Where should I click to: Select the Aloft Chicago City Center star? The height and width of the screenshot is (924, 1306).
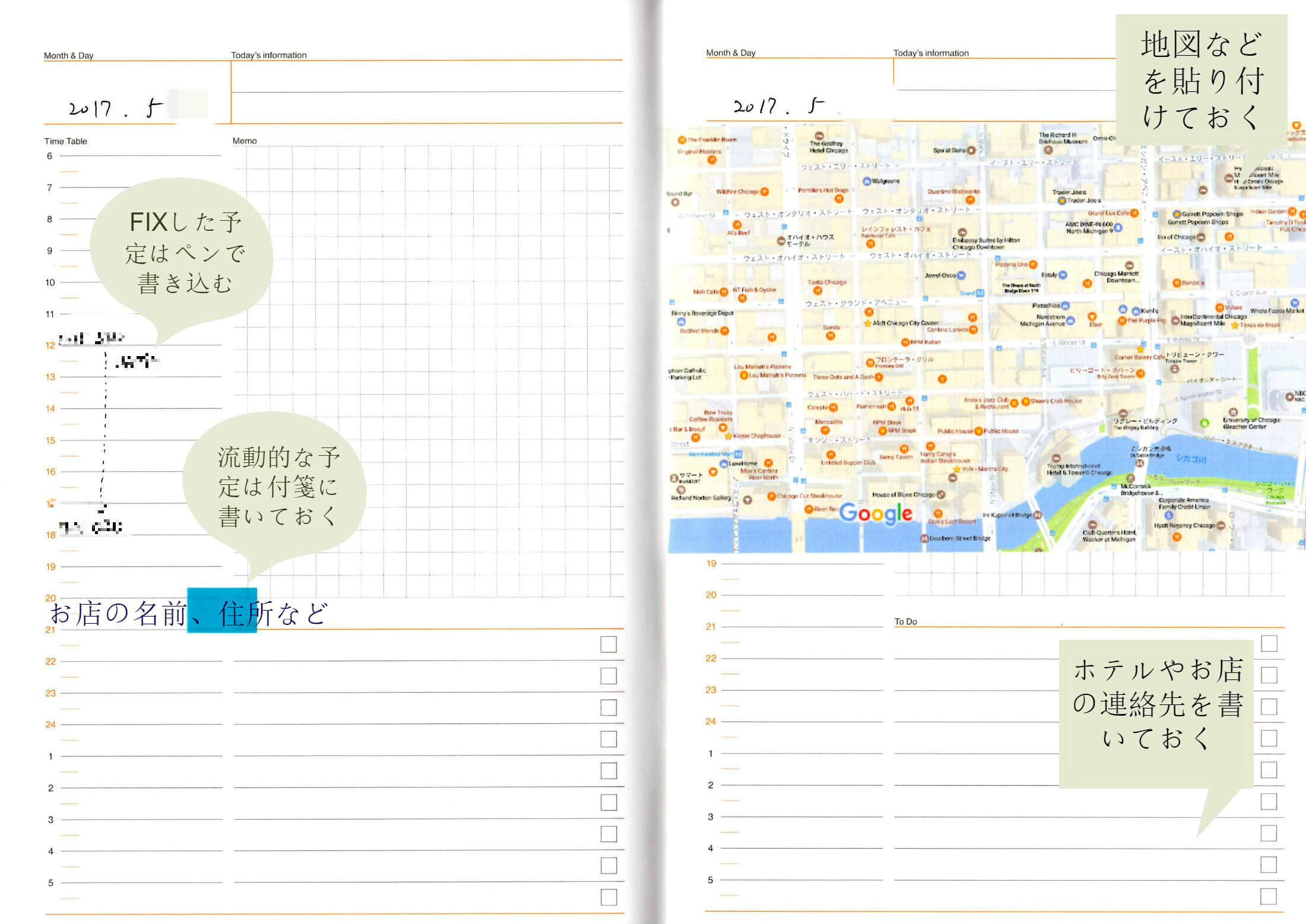pos(867,323)
